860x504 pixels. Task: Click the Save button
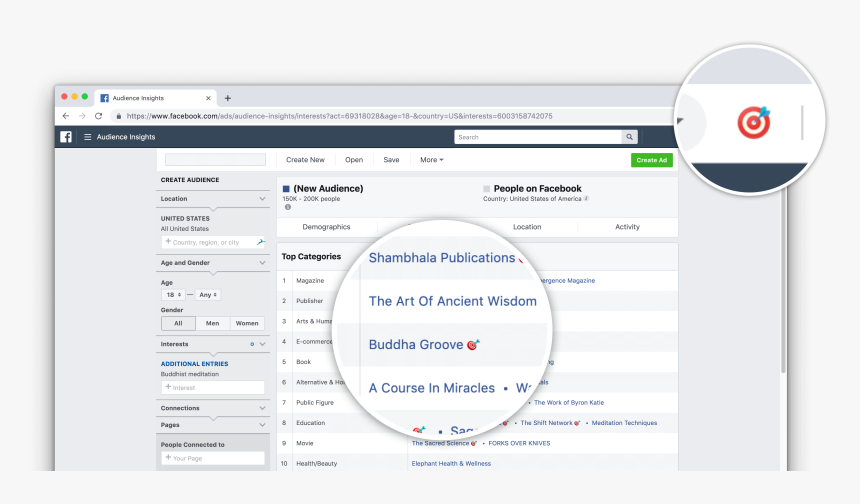[391, 160]
